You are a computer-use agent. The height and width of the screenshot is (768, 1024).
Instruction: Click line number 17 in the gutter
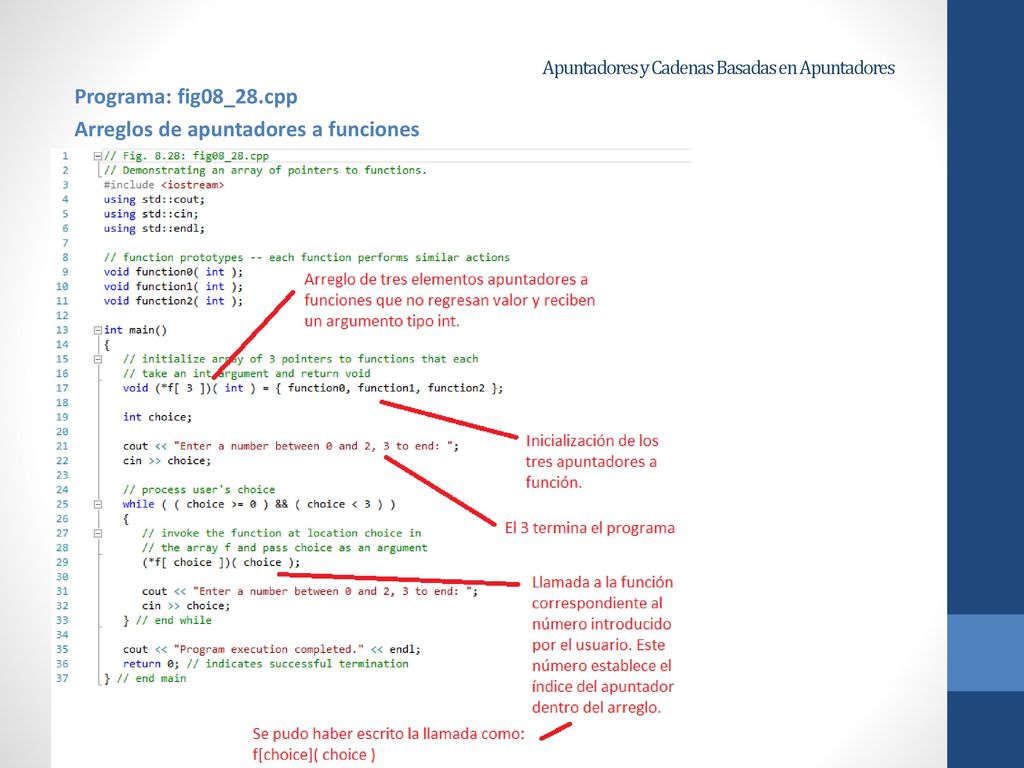coord(62,388)
